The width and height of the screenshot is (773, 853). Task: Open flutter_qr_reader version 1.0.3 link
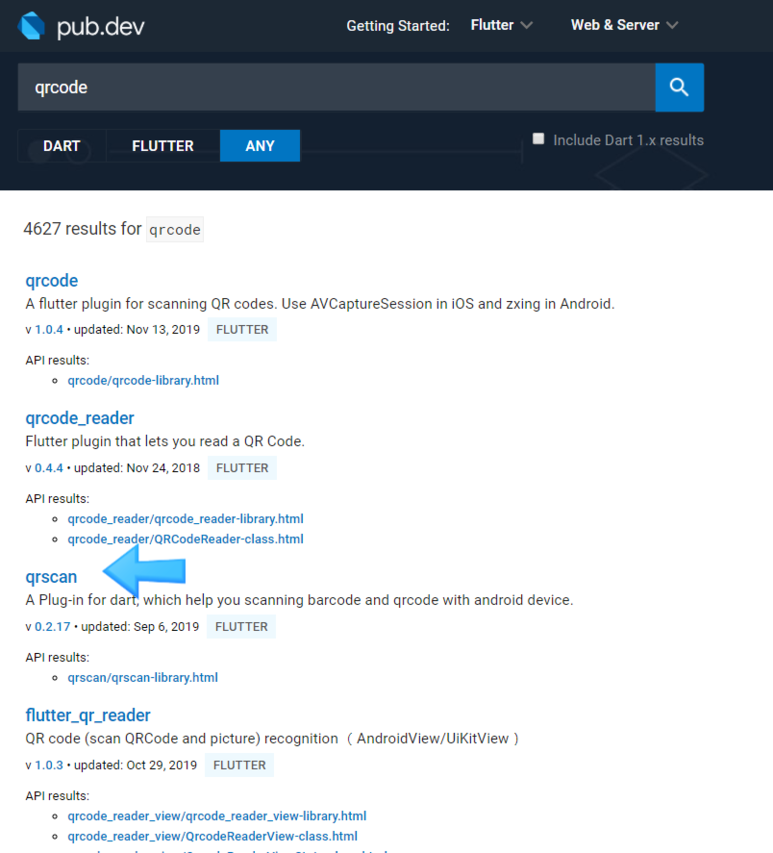[49, 765]
